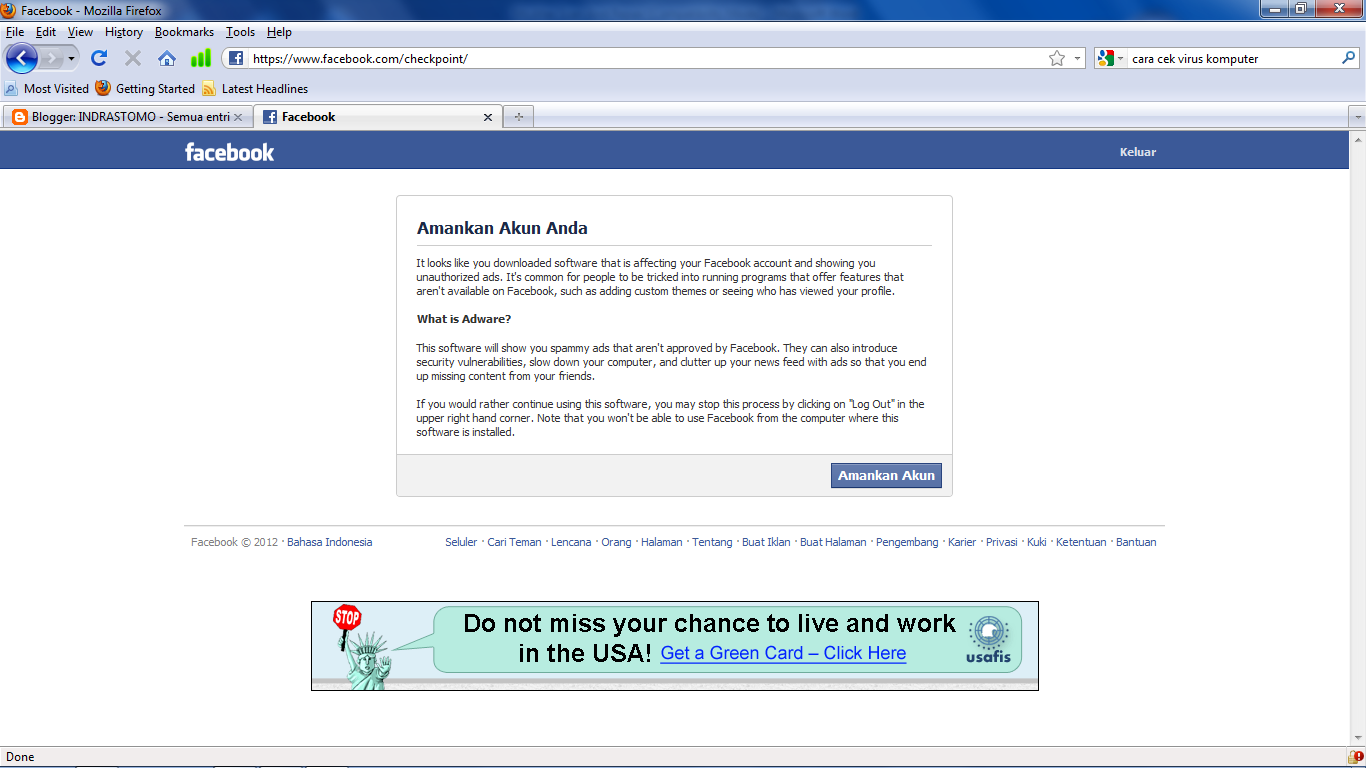This screenshot has height=768, width=1366.
Task: Open the address bar history dropdown
Action: (1077, 59)
